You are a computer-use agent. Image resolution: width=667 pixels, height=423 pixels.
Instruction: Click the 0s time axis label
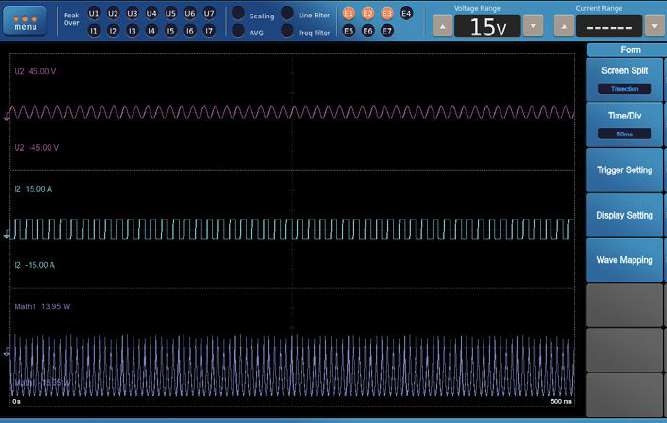tap(16, 401)
